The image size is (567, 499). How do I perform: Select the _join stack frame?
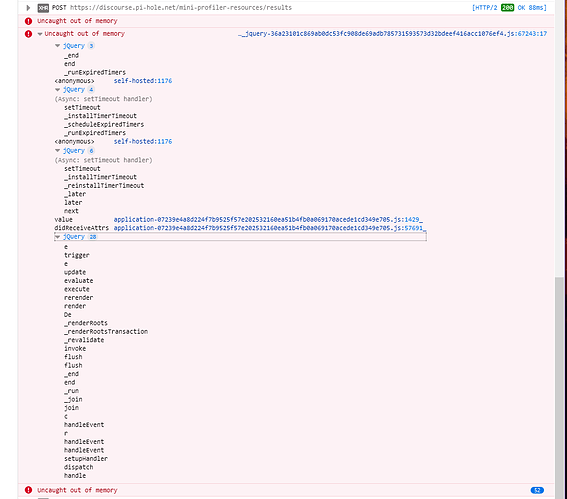click(73, 399)
